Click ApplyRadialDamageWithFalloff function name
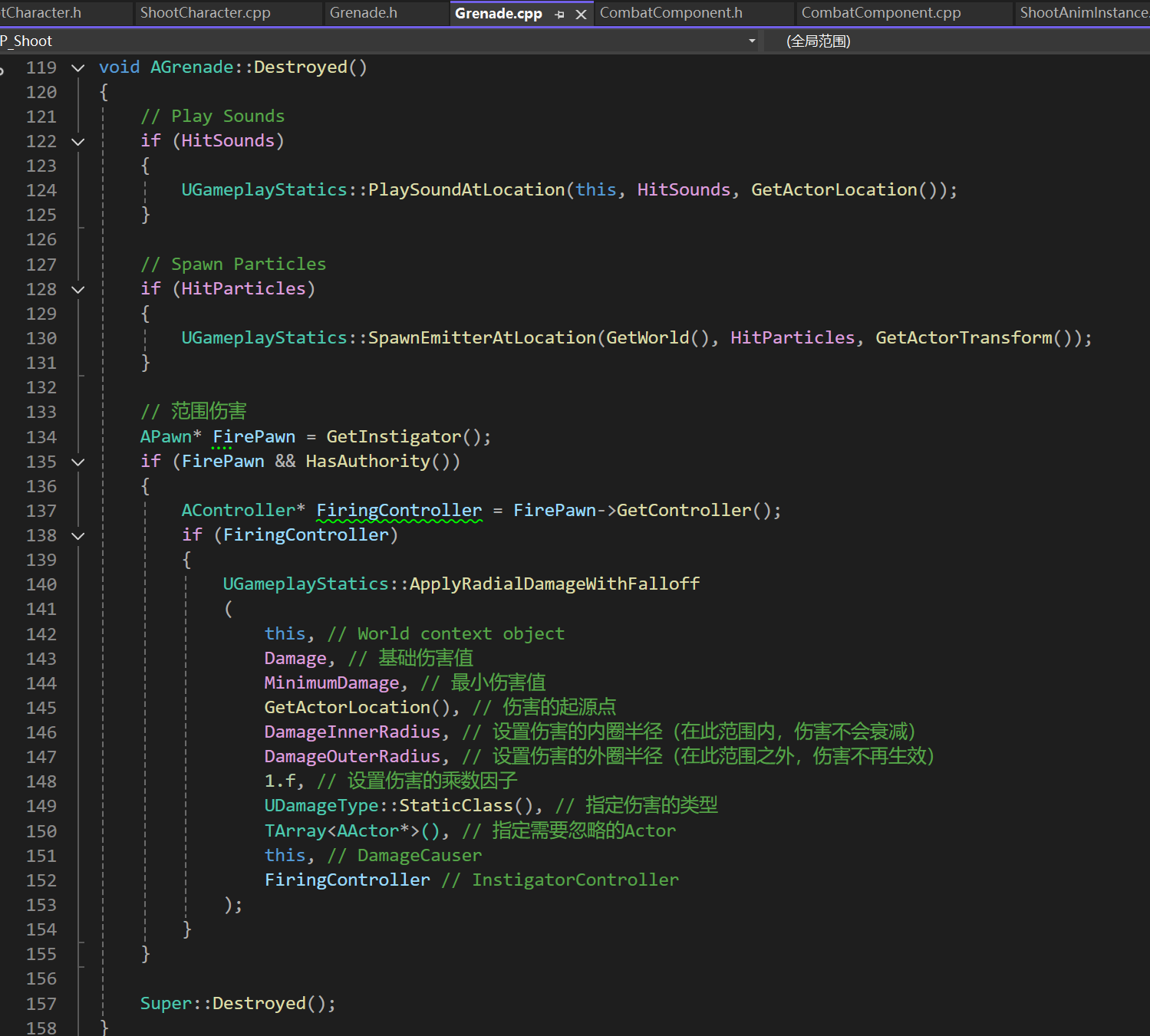 (x=555, y=584)
